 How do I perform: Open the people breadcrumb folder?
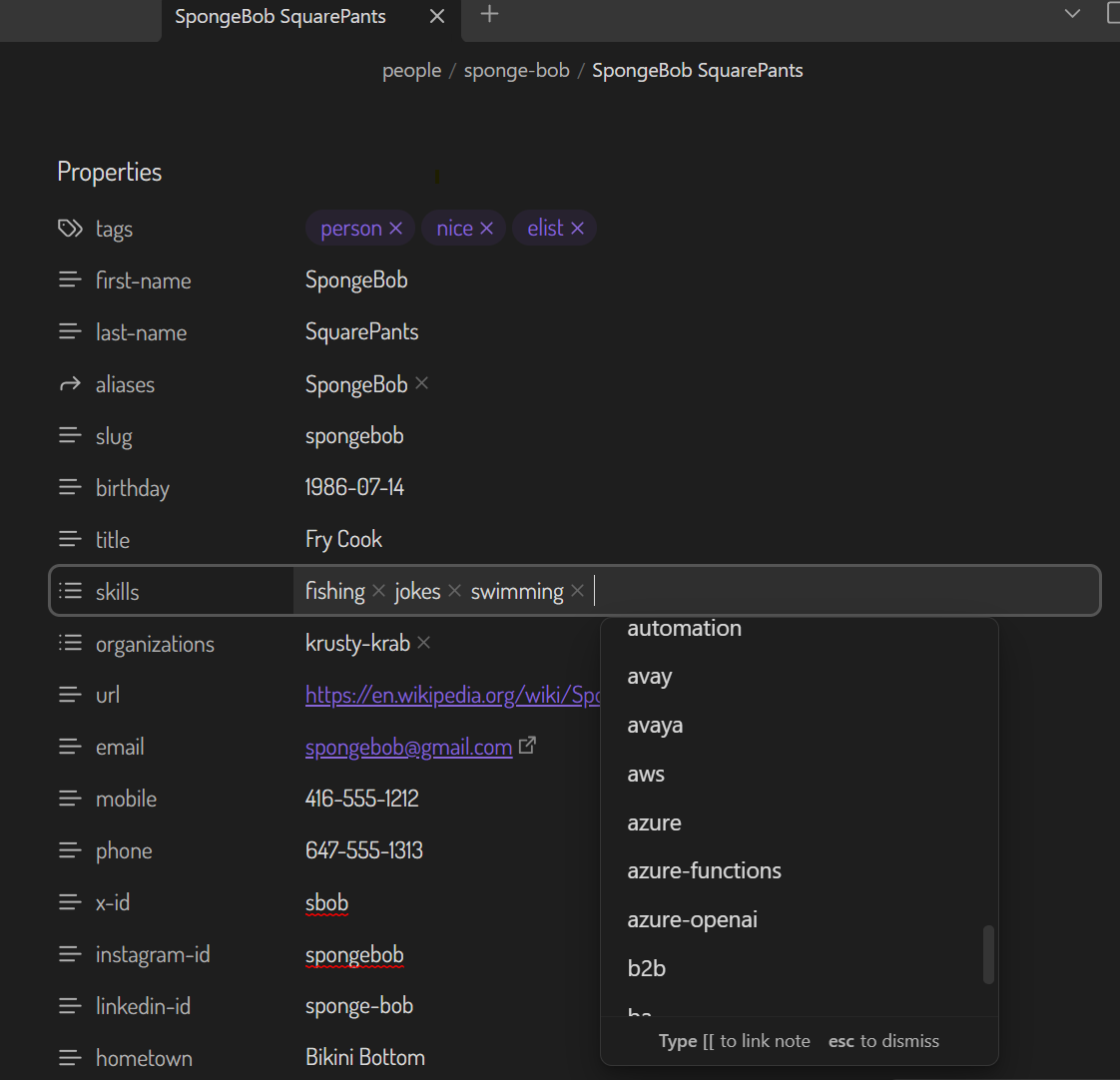(411, 71)
